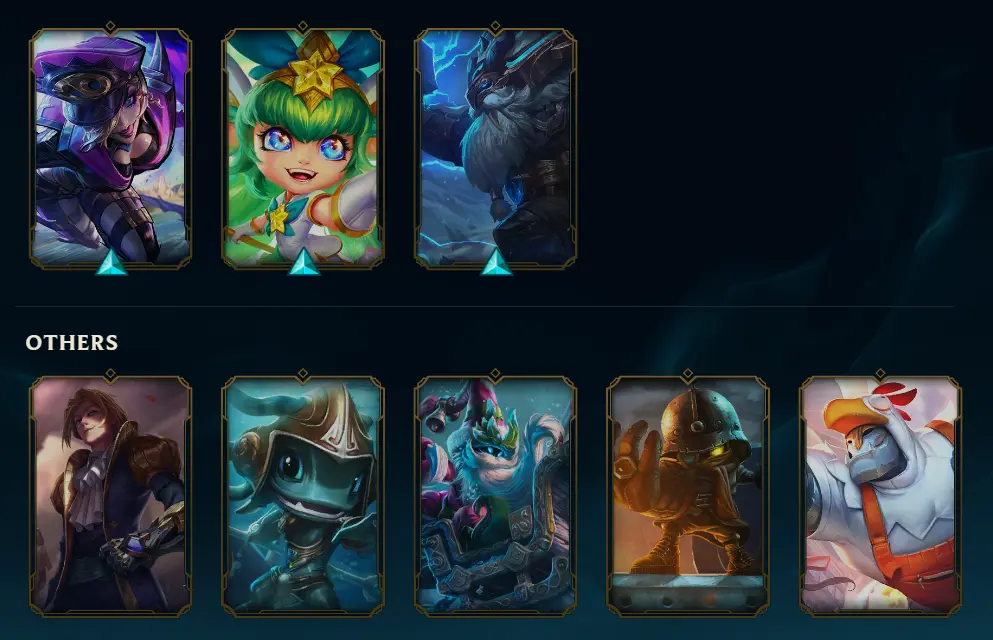
Task: Click diamond ornament atop Ezreal suit card
Action: coord(110,374)
